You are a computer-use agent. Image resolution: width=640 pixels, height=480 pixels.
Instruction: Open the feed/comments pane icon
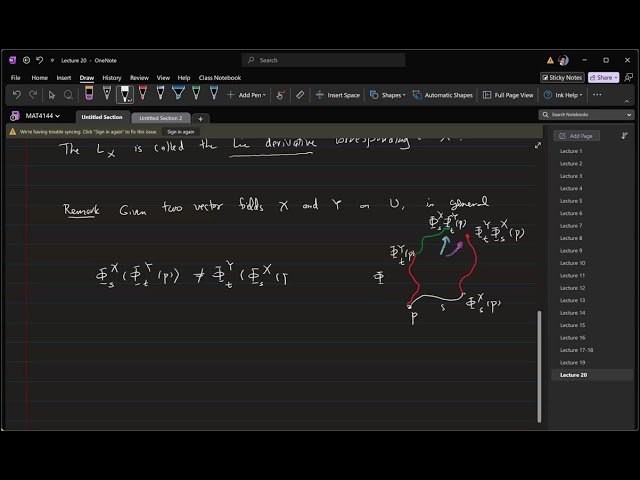tap(629, 77)
